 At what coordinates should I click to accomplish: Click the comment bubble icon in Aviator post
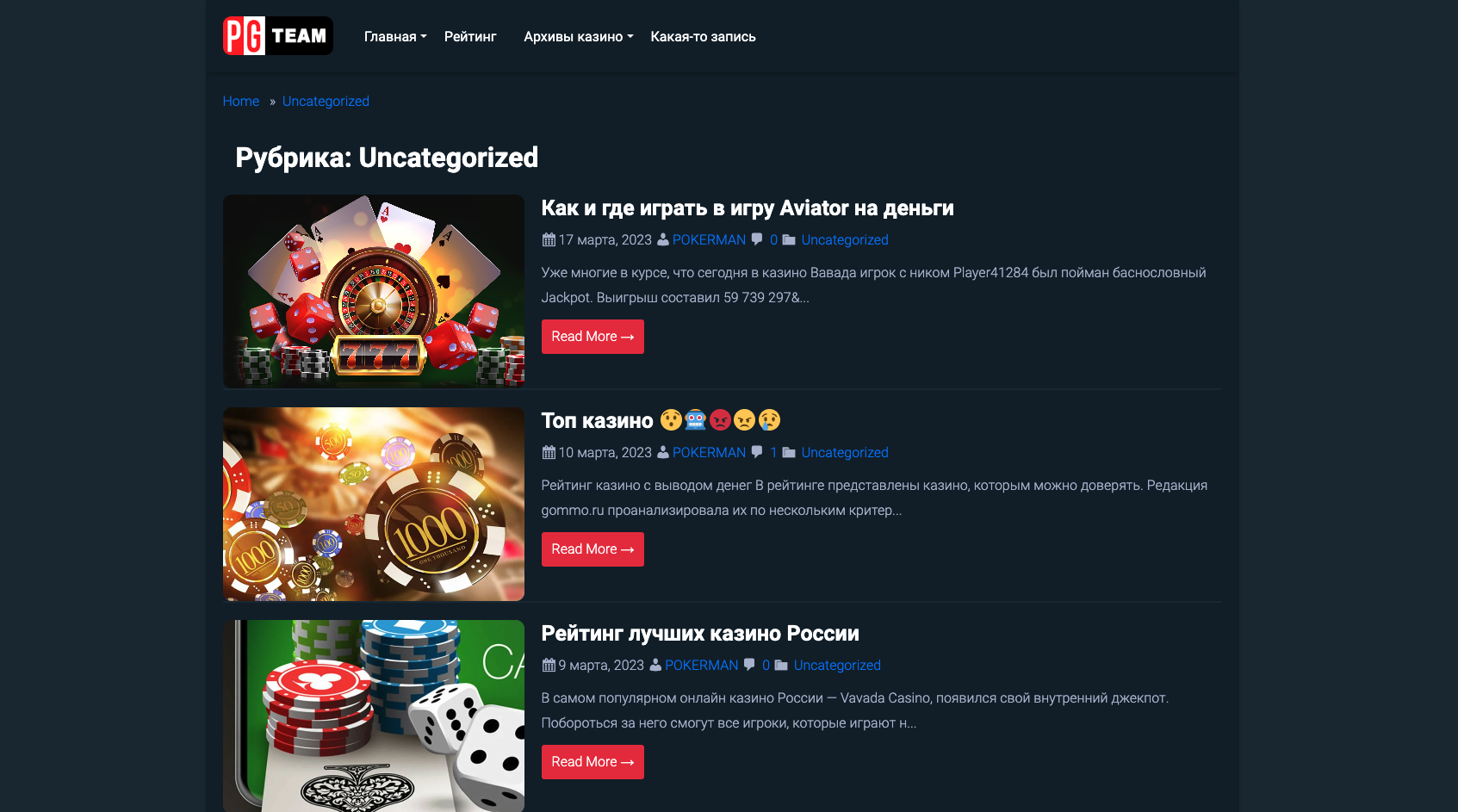pos(756,239)
